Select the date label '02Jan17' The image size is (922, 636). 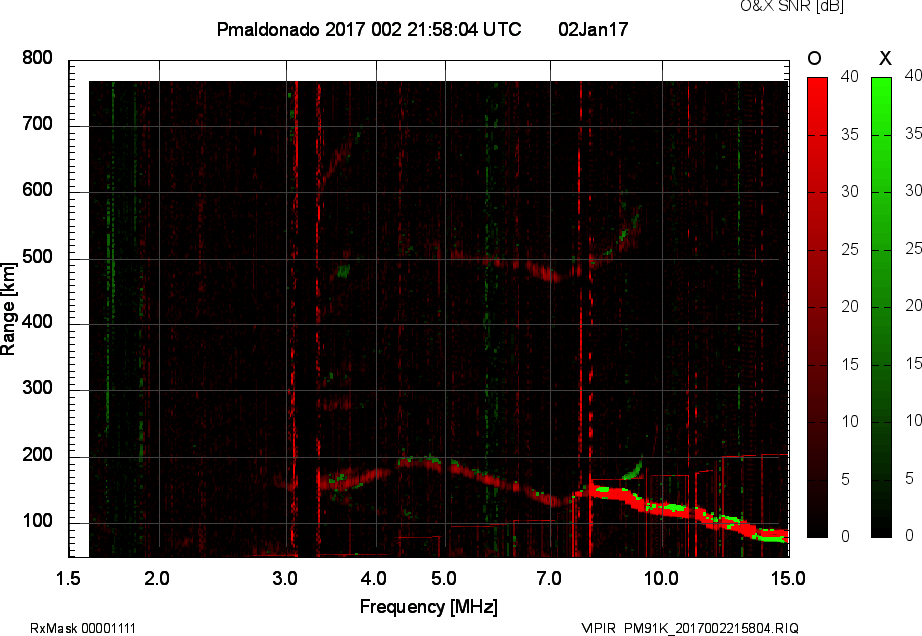point(593,30)
